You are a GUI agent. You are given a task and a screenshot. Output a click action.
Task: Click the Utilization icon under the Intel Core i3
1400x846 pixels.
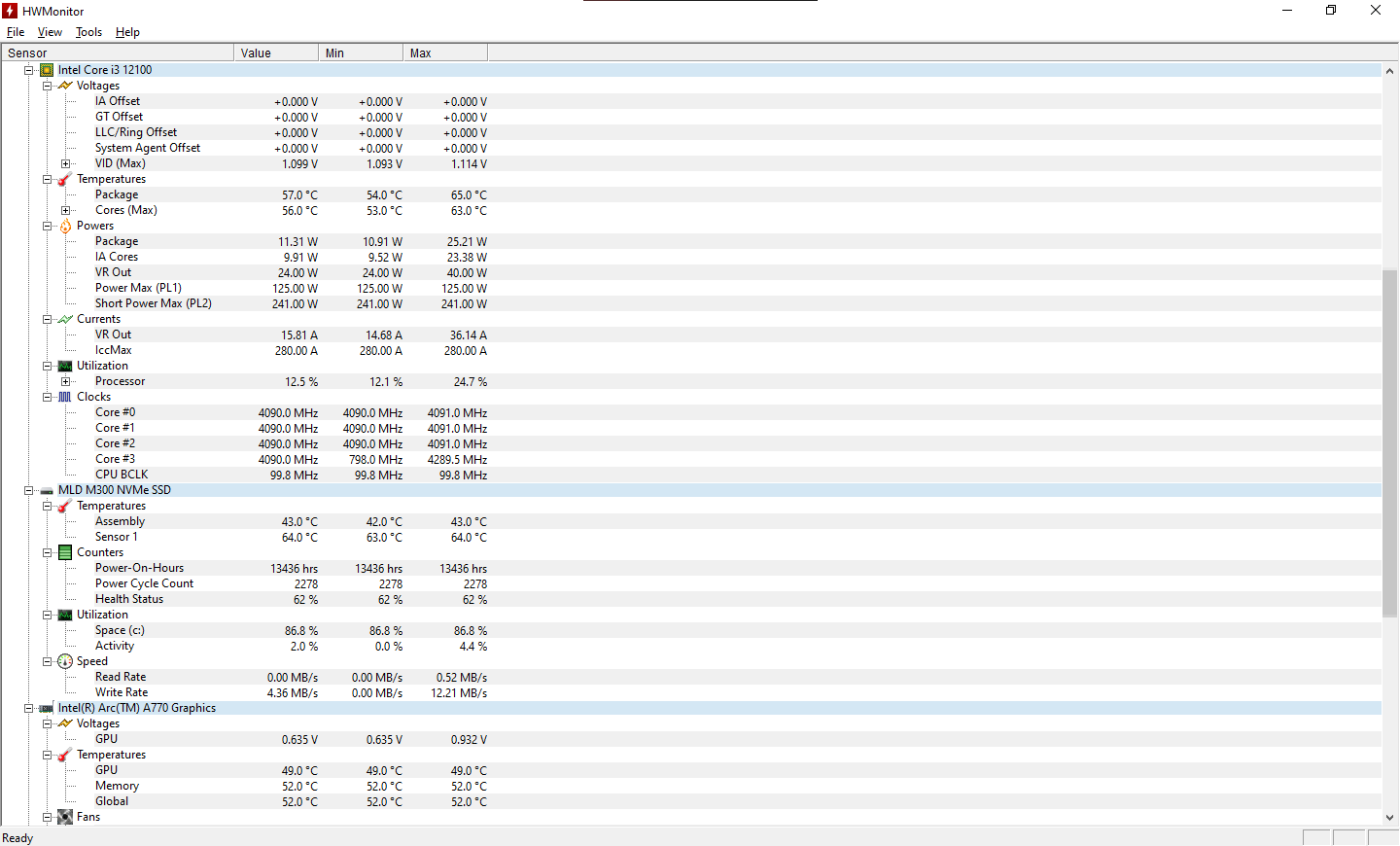click(65, 366)
